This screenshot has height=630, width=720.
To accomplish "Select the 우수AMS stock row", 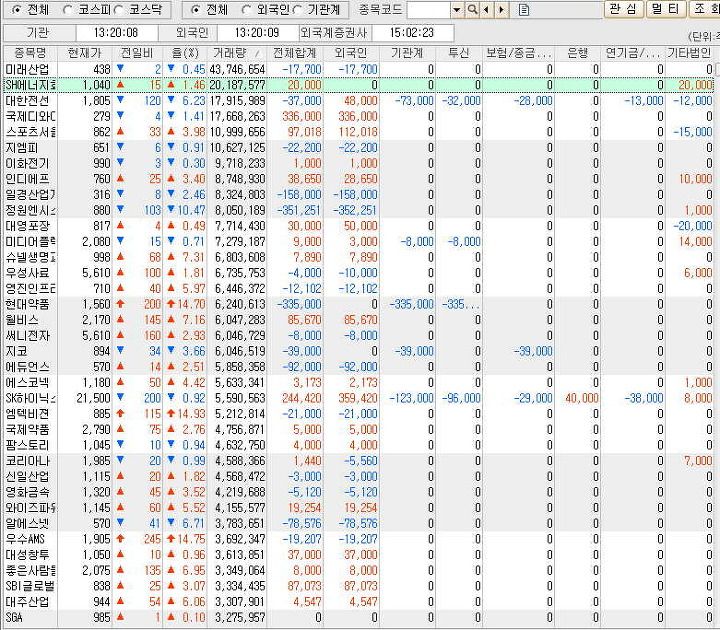I will pos(358,539).
